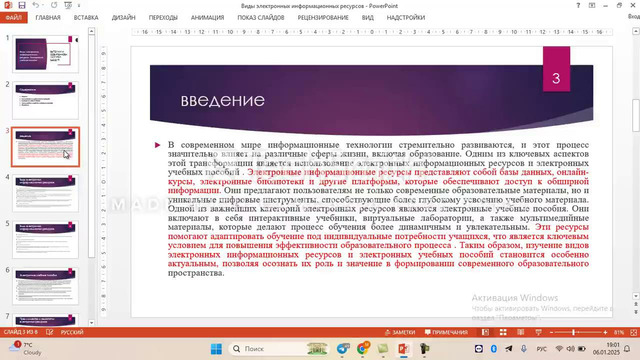Toggle the ПРИМЕЧАНИЯ comments pane
This screenshot has width=640, height=360.
pyautogui.click(x=446, y=332)
